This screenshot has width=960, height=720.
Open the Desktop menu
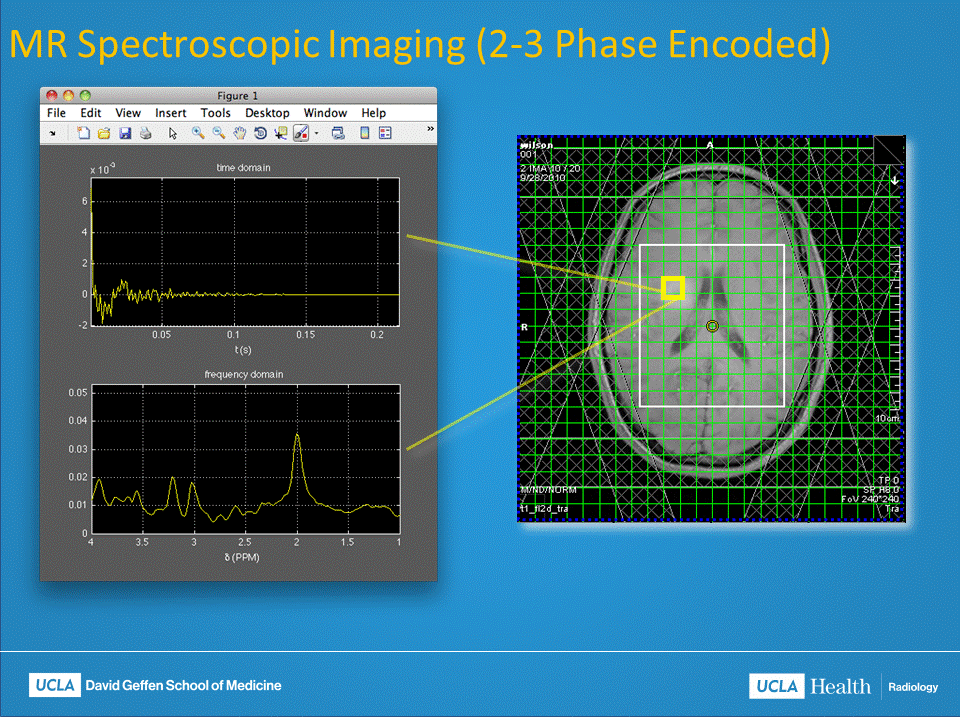click(x=267, y=113)
